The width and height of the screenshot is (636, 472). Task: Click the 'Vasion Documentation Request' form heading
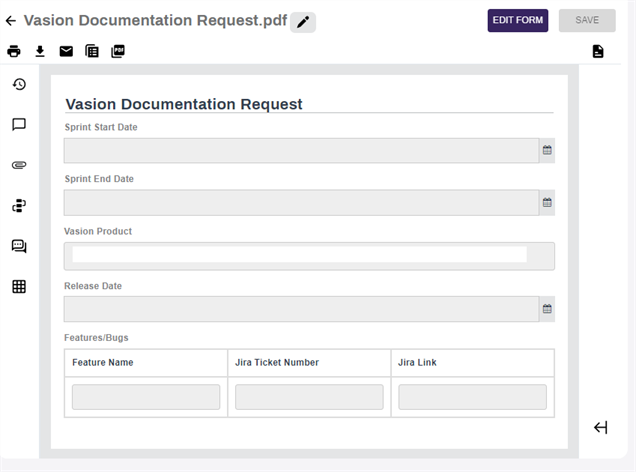click(x=184, y=104)
